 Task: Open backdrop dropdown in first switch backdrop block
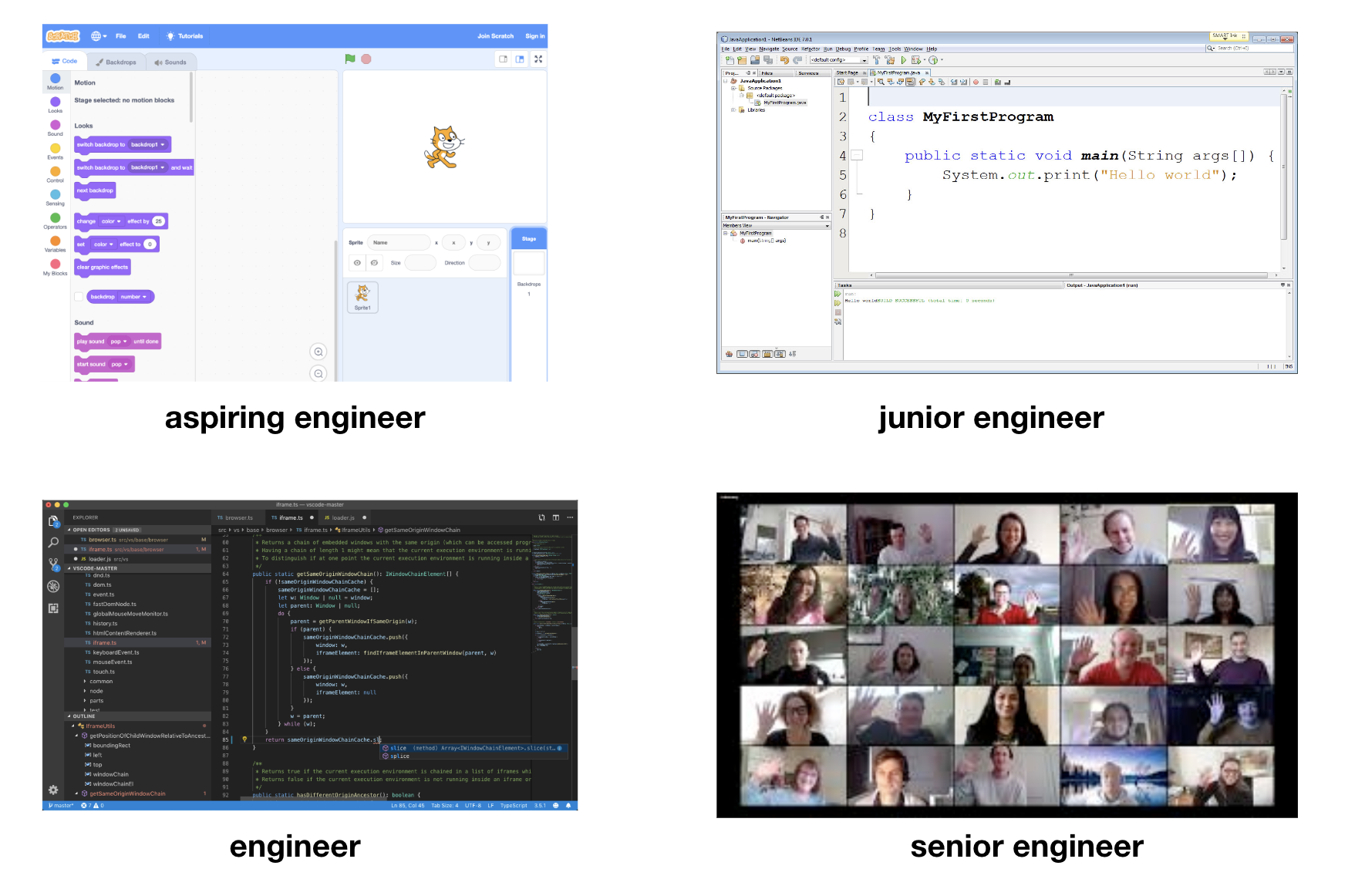tap(148, 144)
